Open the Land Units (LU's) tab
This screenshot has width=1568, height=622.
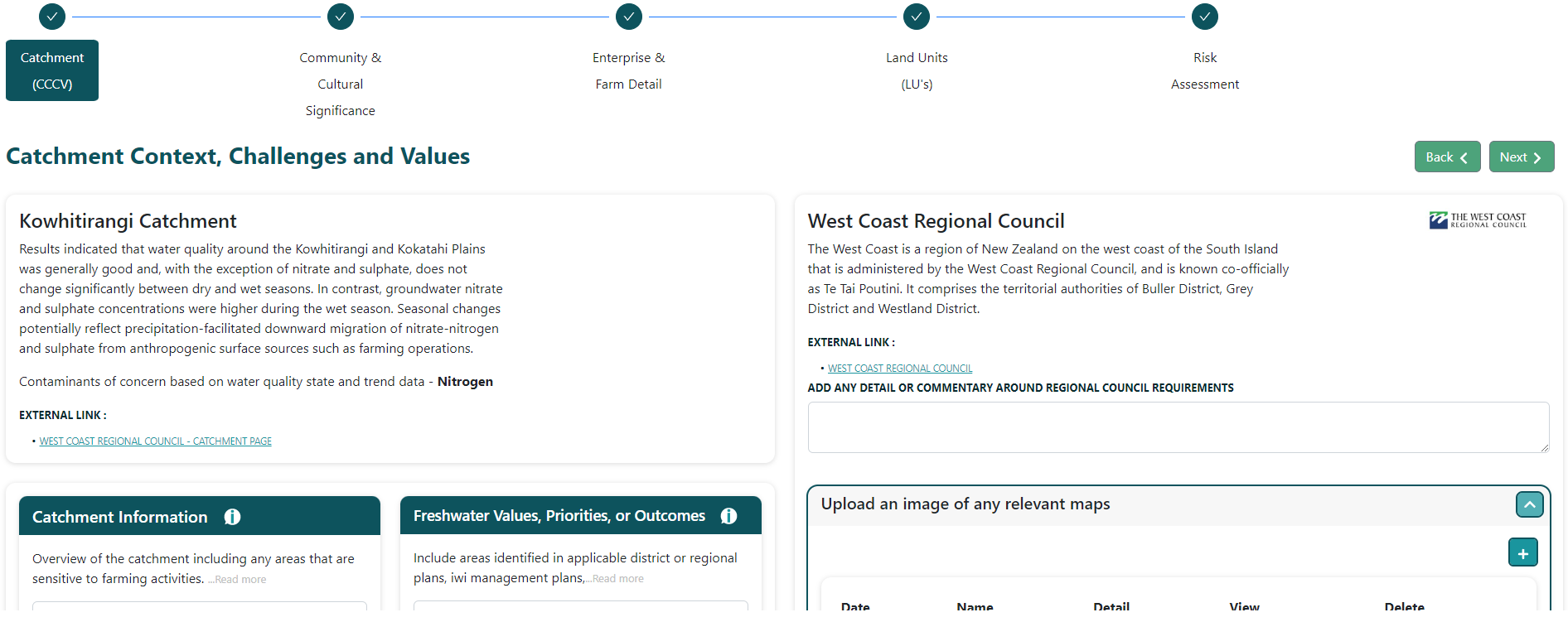click(917, 70)
